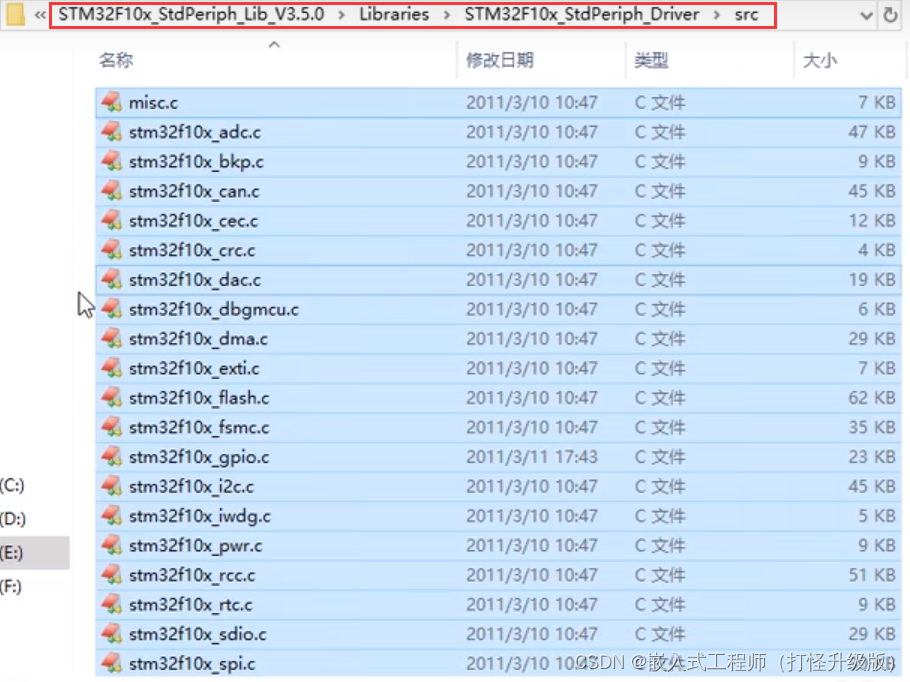Open the address bar dropdown arrow
This screenshot has width=910, height=682.
(x=868, y=15)
